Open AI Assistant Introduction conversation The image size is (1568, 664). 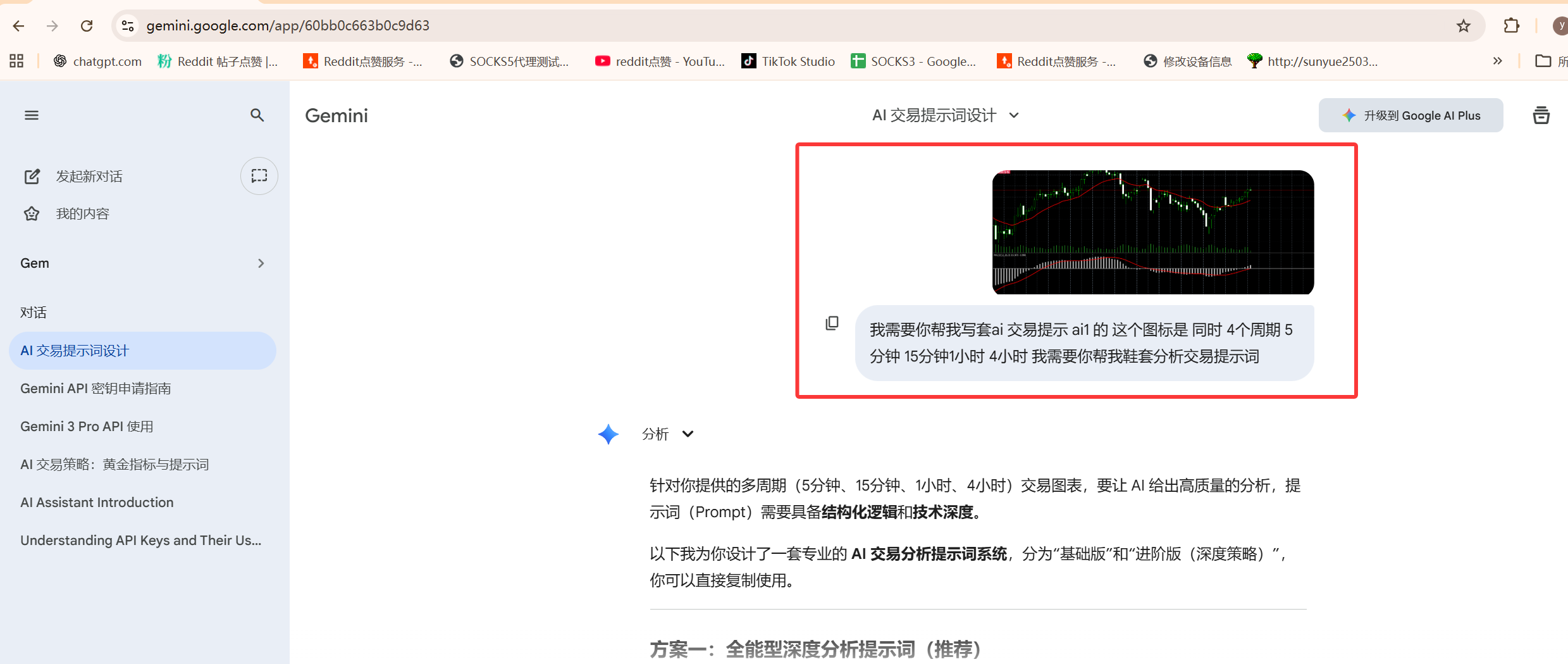(142, 503)
